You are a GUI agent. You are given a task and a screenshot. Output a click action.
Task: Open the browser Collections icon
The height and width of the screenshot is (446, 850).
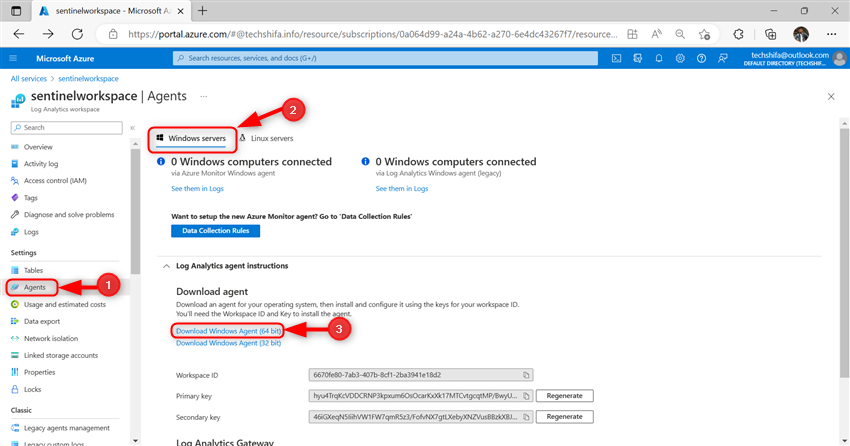[x=770, y=34]
